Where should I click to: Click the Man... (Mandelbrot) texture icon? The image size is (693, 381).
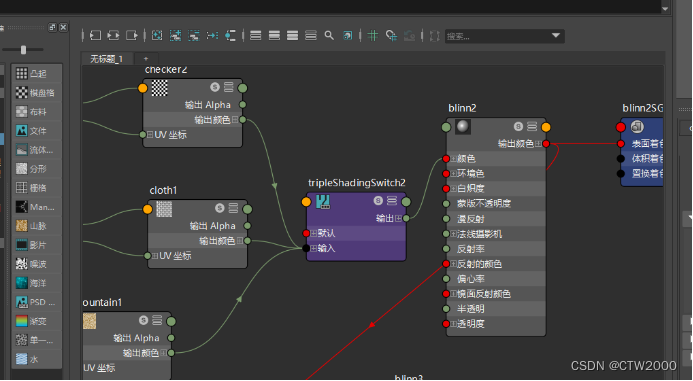coord(22,206)
